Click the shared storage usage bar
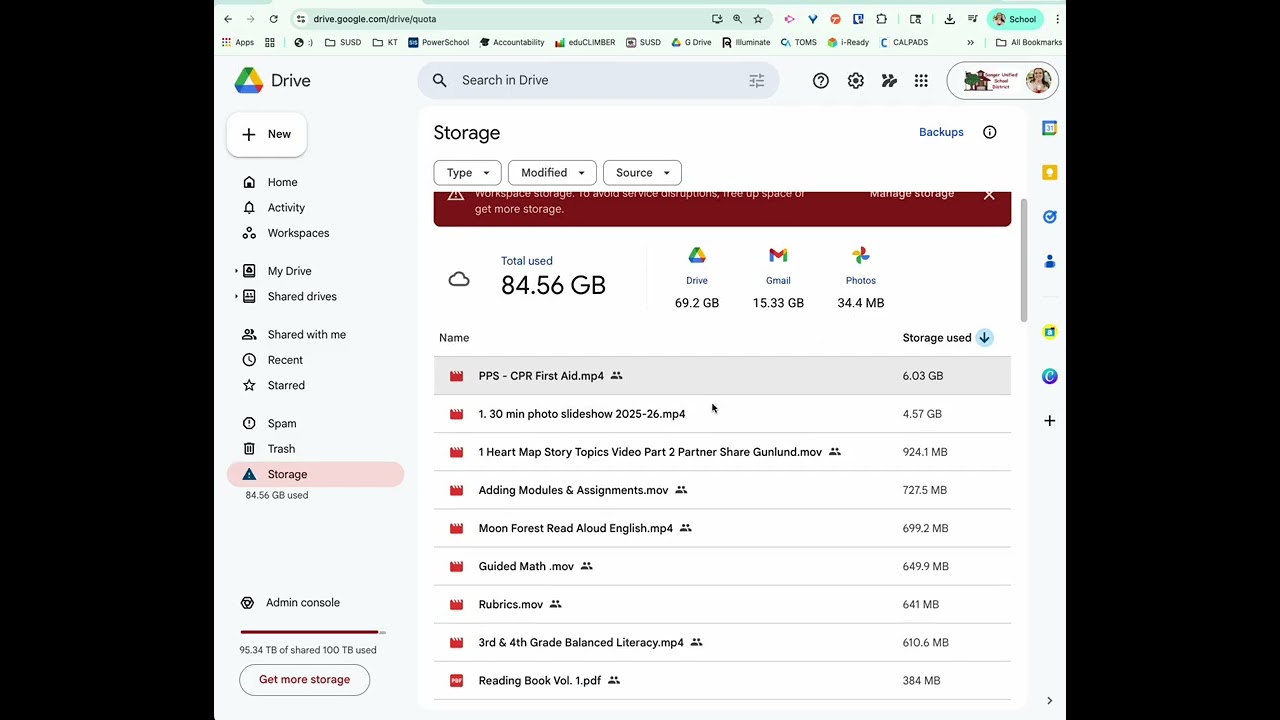This screenshot has height=720, width=1280. 313,632
